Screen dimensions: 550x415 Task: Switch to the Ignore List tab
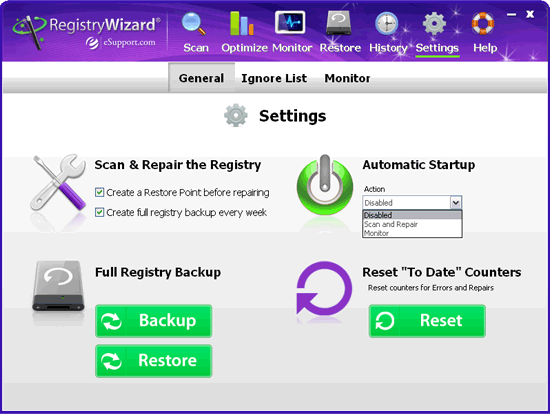click(274, 78)
